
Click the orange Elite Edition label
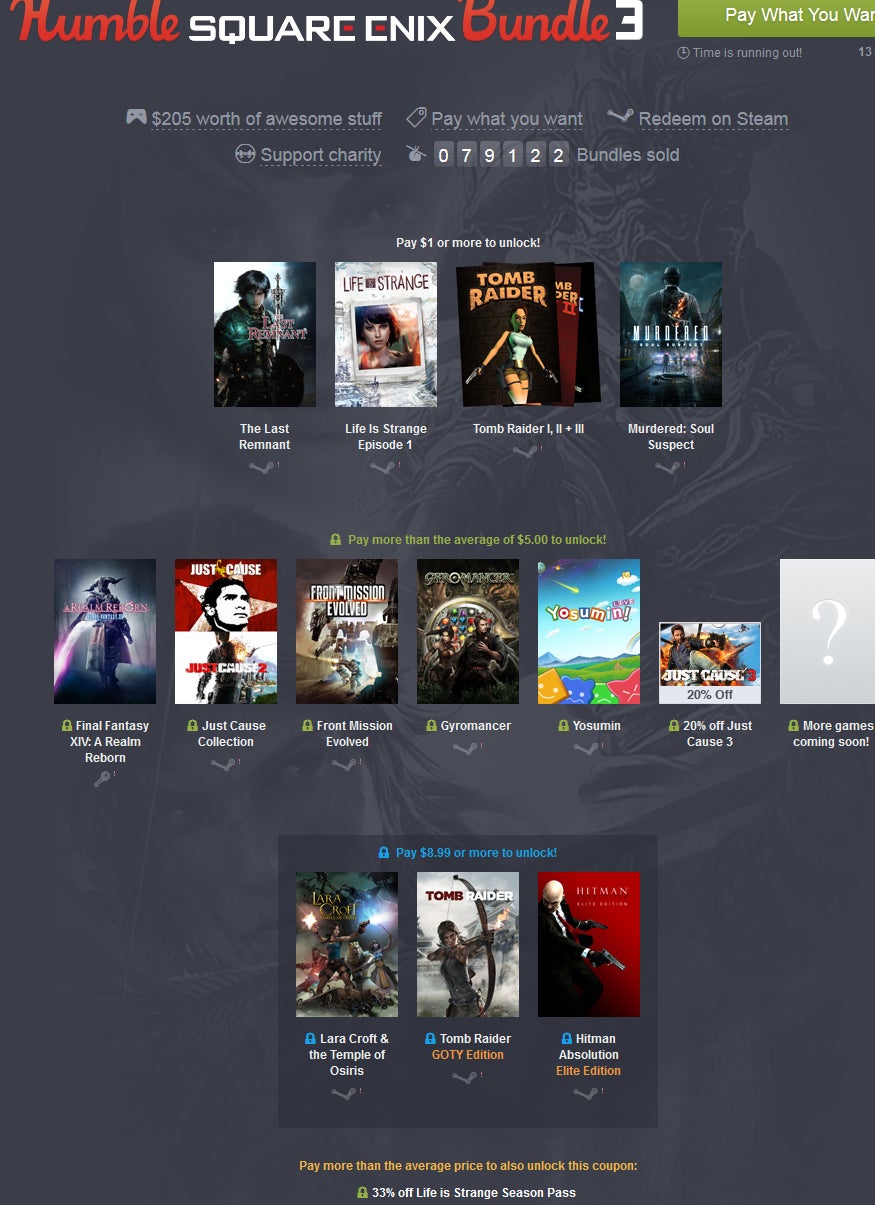(x=589, y=1071)
